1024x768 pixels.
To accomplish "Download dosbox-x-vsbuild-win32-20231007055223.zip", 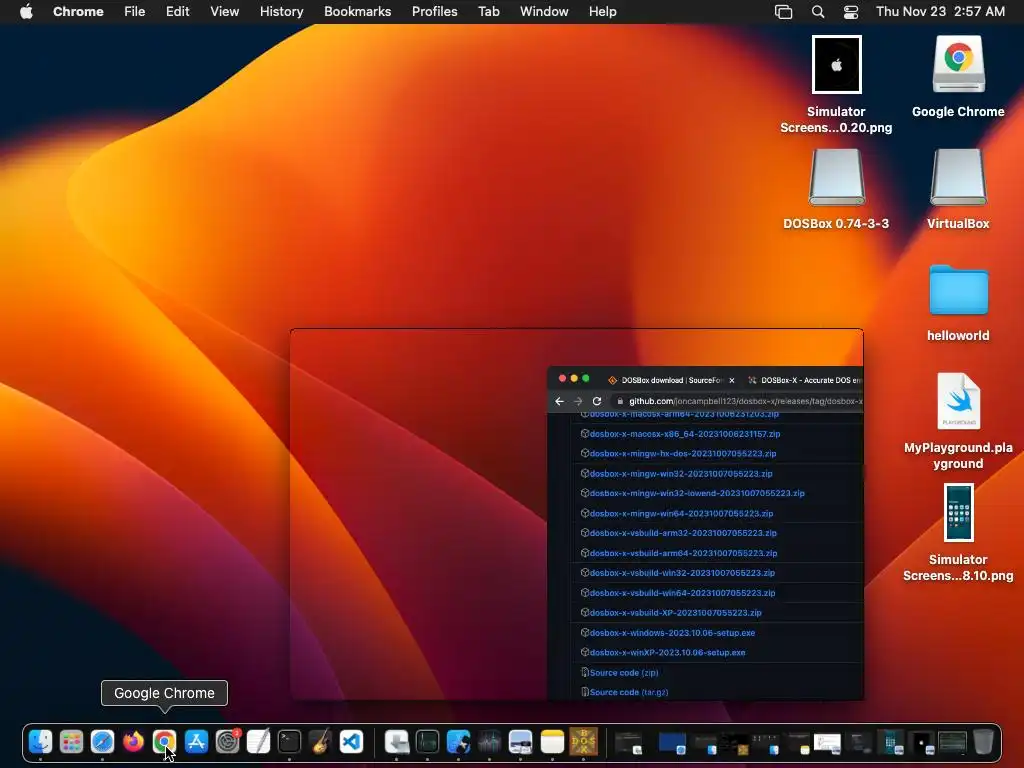I will (682, 573).
